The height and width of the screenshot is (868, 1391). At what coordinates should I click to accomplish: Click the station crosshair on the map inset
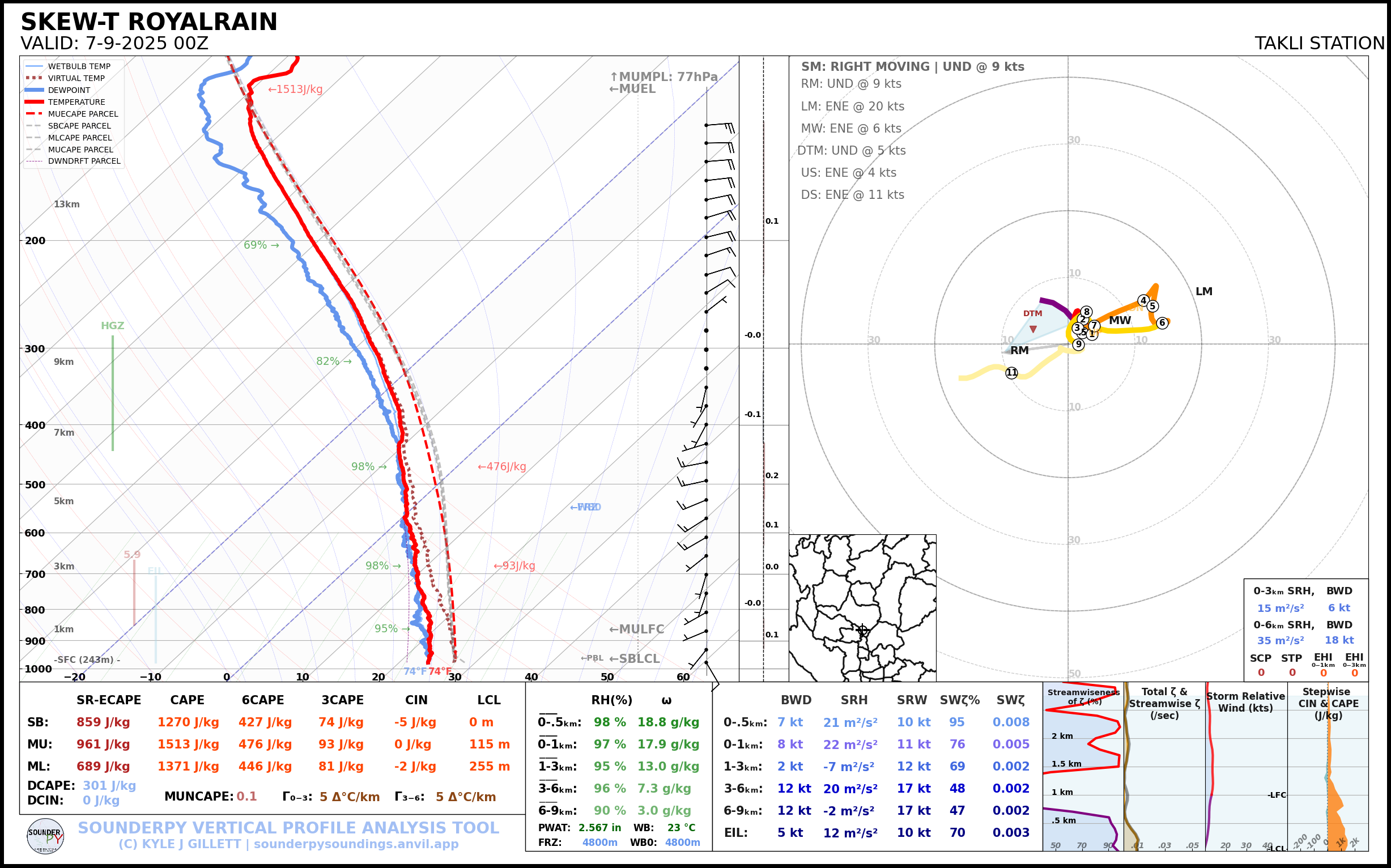(x=862, y=630)
